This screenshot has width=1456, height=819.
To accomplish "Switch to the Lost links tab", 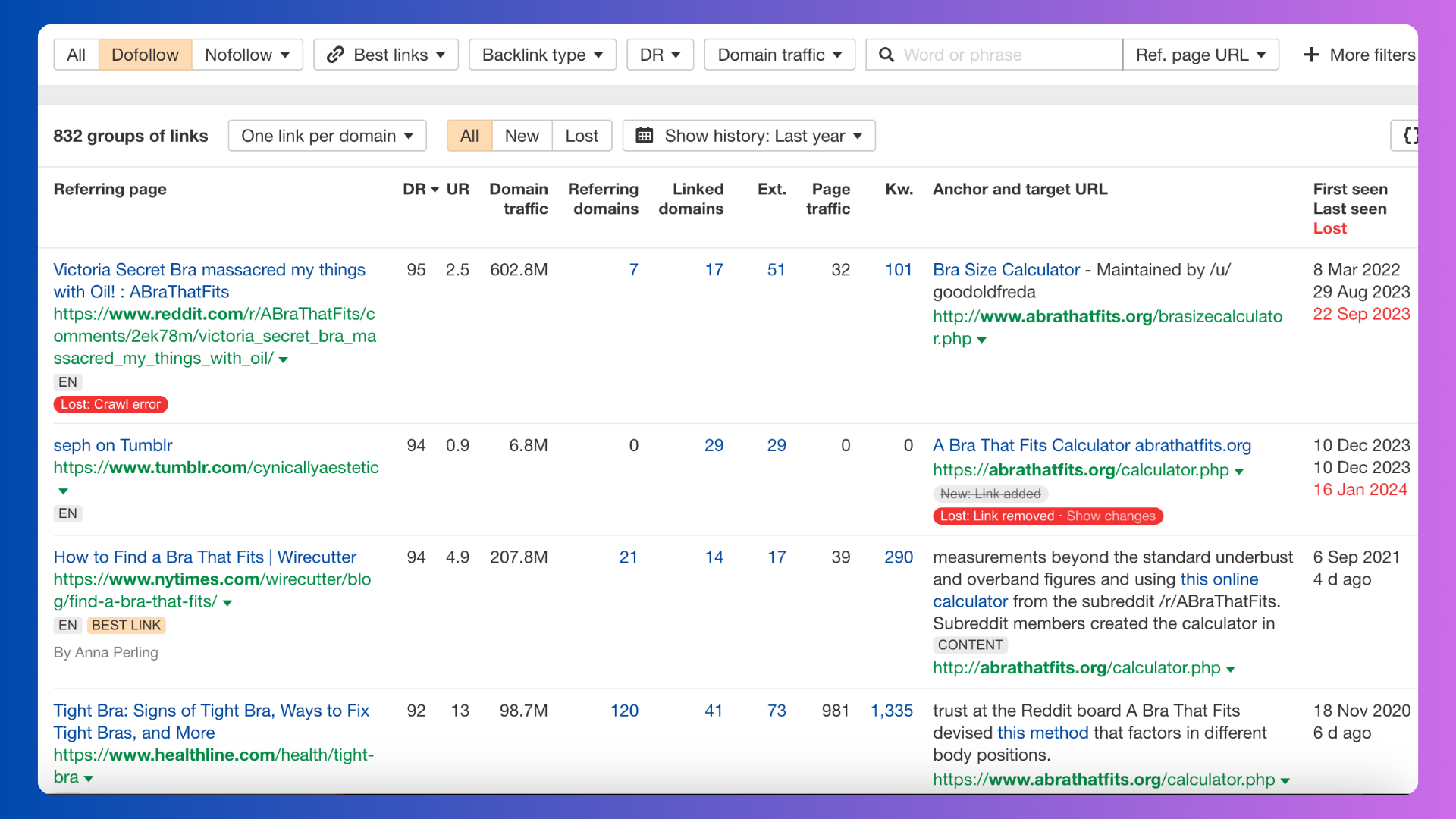I will click(582, 136).
